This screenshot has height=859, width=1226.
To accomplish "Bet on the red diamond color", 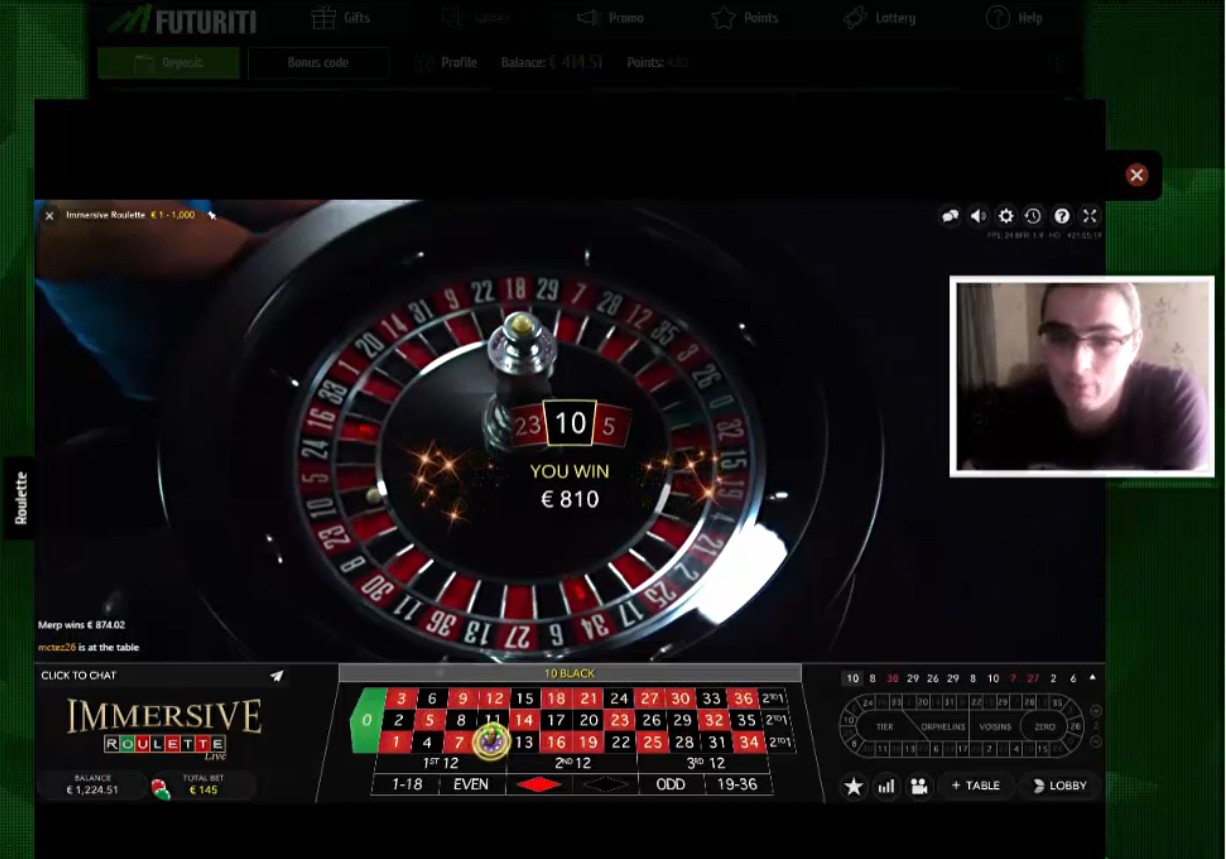I will pyautogui.click(x=538, y=785).
